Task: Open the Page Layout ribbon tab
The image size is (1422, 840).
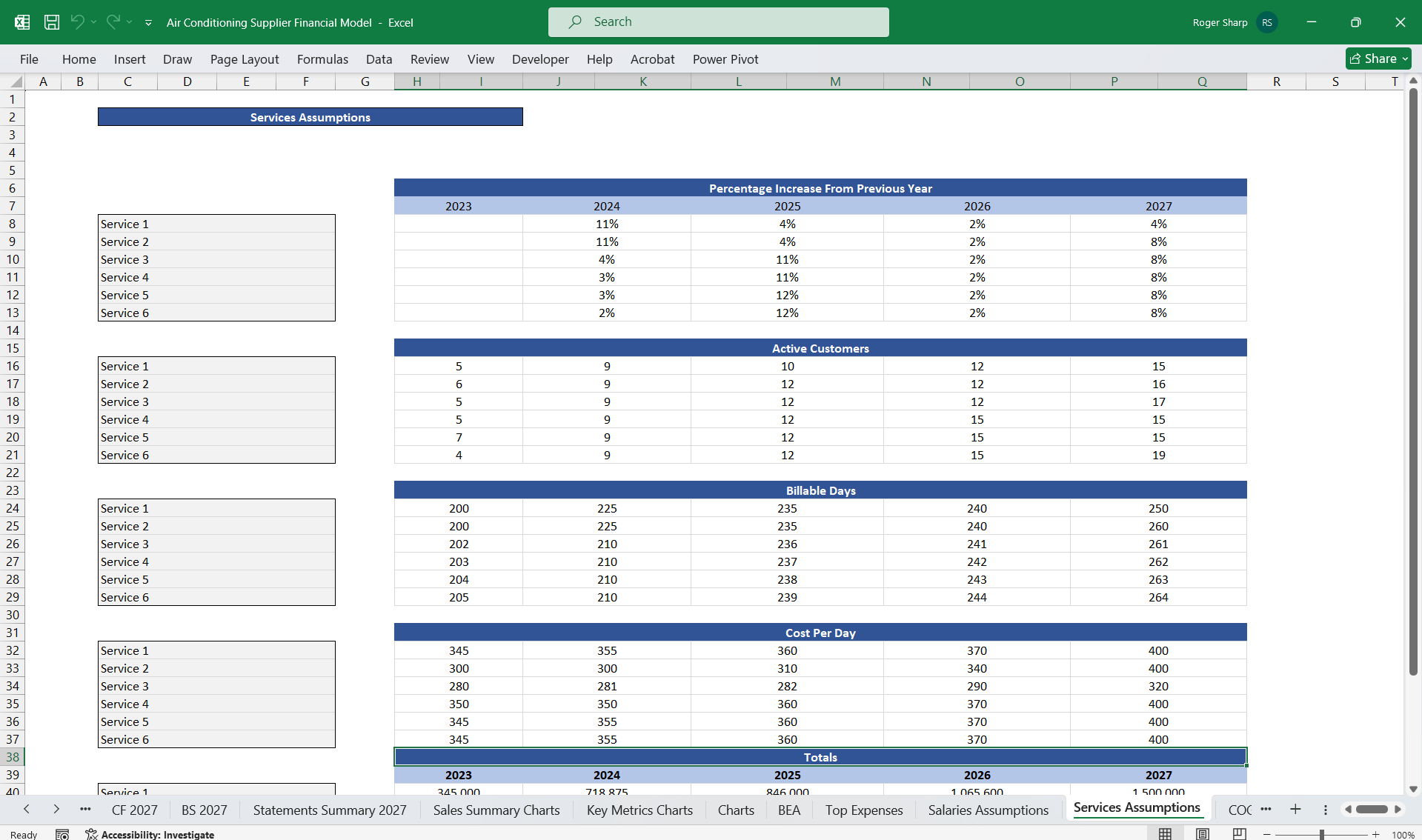Action: tap(245, 59)
